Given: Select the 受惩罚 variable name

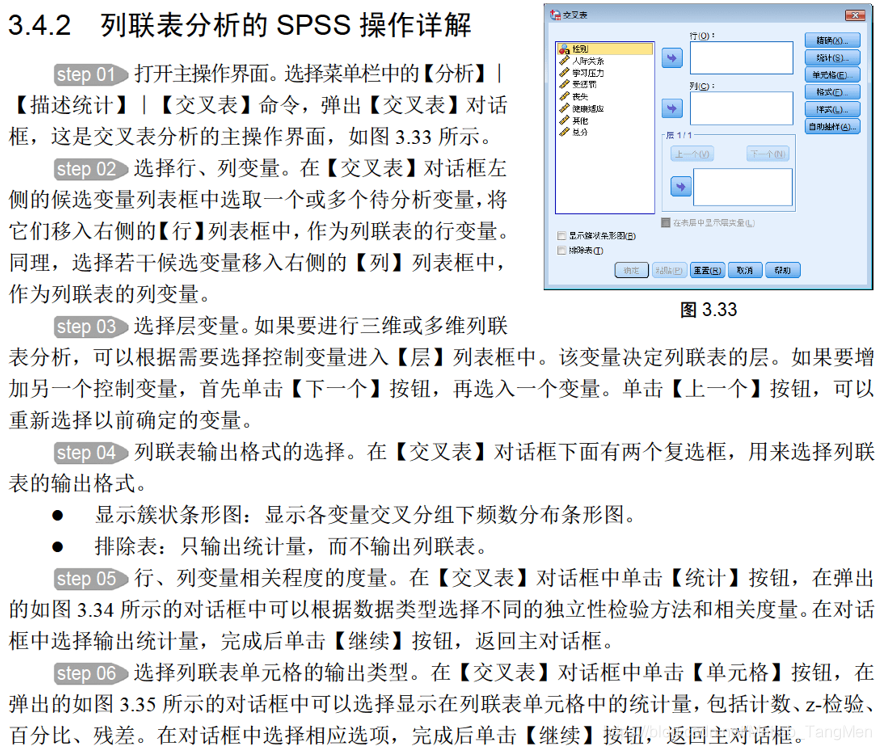Looking at the screenshot, I should (x=584, y=84).
